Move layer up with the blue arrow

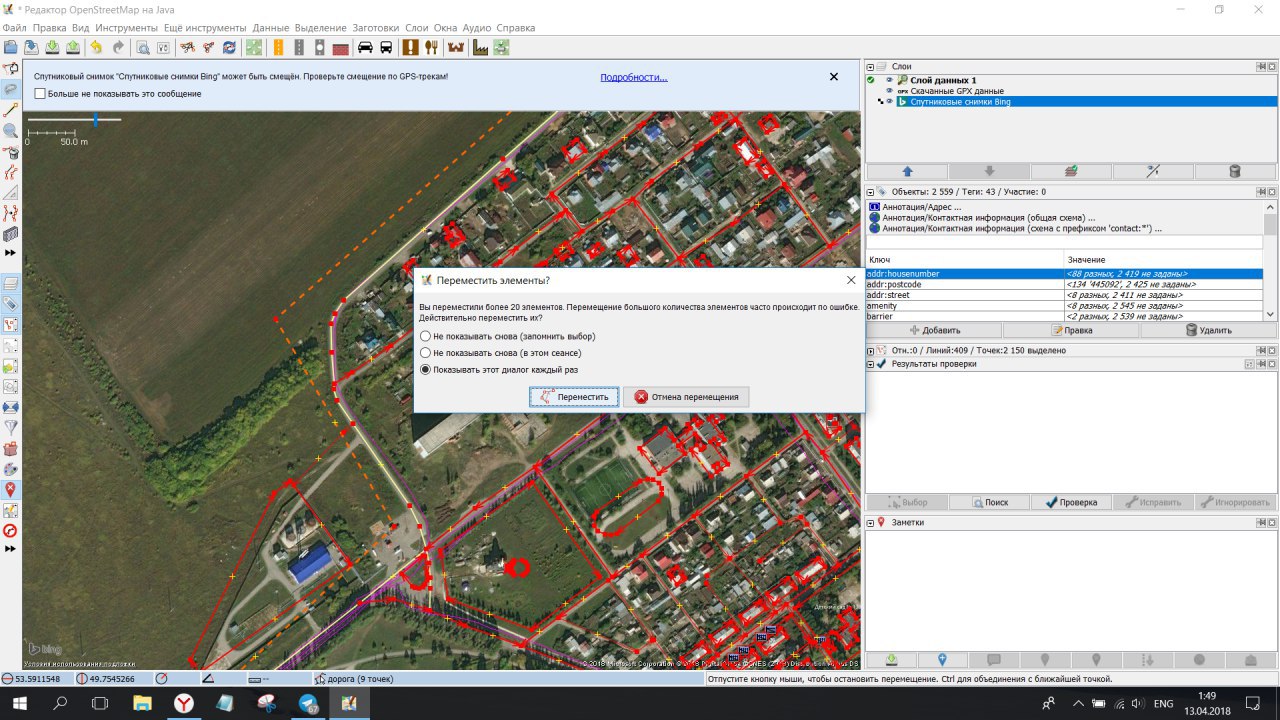pos(907,171)
